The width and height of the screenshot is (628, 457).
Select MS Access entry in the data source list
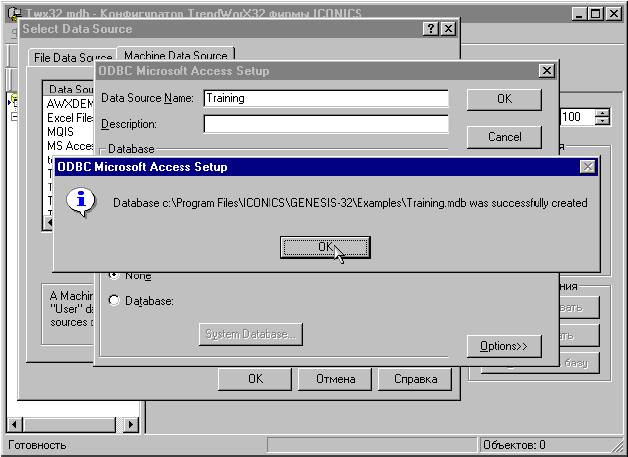70,146
